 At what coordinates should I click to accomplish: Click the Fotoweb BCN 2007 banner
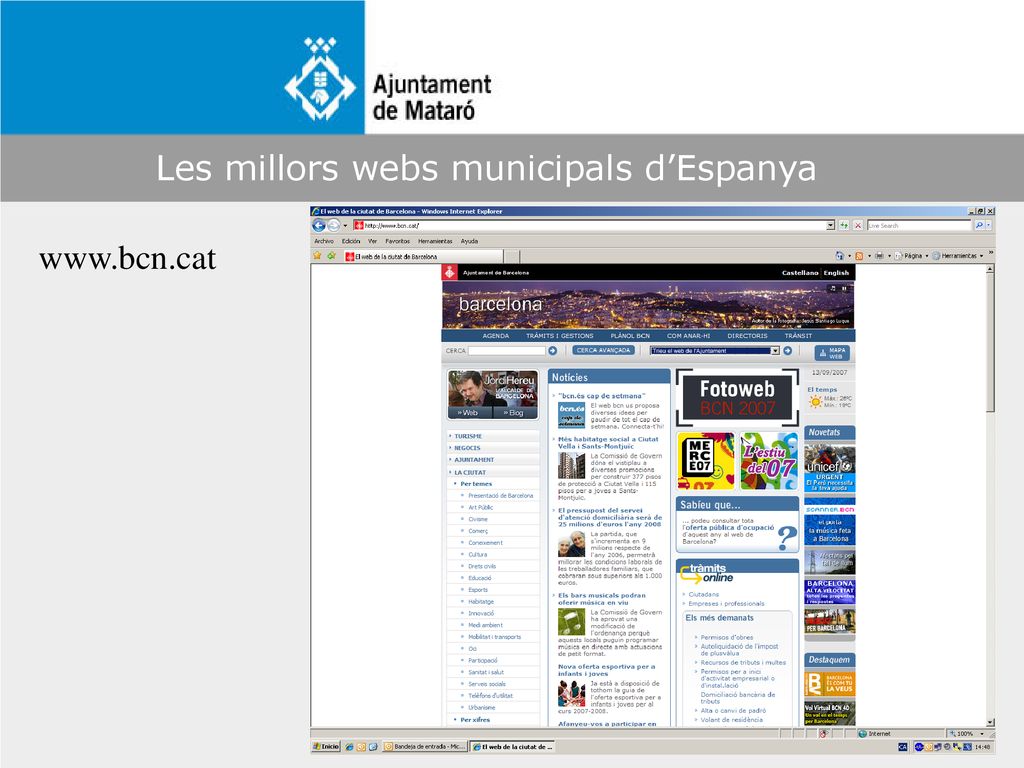pyautogui.click(x=737, y=398)
